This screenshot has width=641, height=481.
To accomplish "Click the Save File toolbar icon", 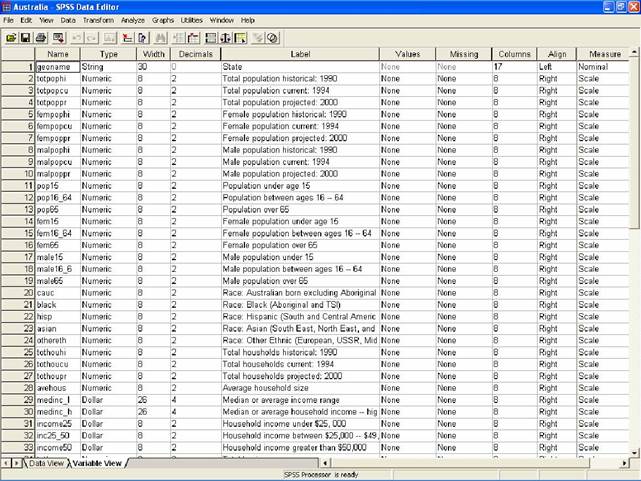I will pyautogui.click(x=26, y=37).
